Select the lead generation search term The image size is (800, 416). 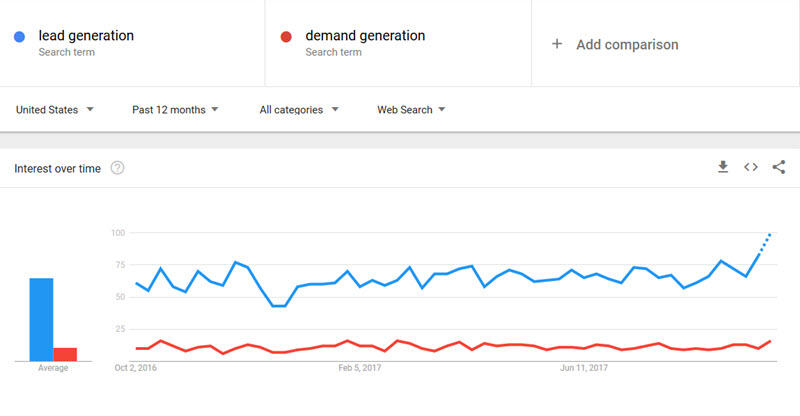click(x=86, y=36)
